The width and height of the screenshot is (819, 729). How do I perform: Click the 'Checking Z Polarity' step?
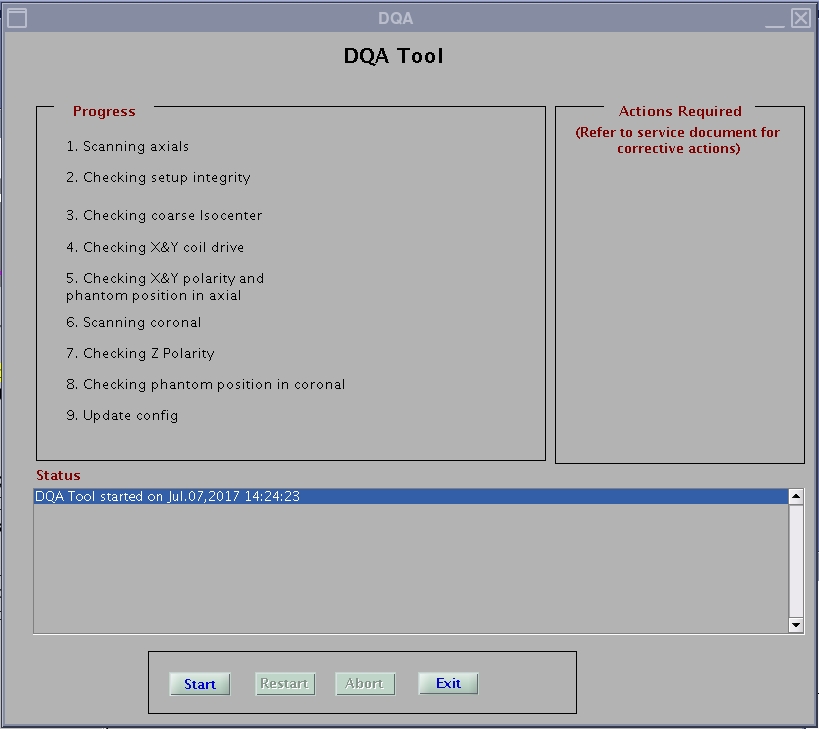click(x=140, y=354)
